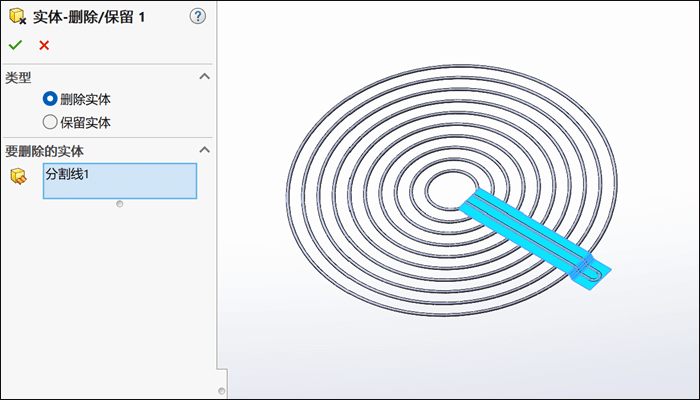The width and height of the screenshot is (700, 400).
Task: Click the bodies selection icon beside the list box
Action: tap(18, 176)
